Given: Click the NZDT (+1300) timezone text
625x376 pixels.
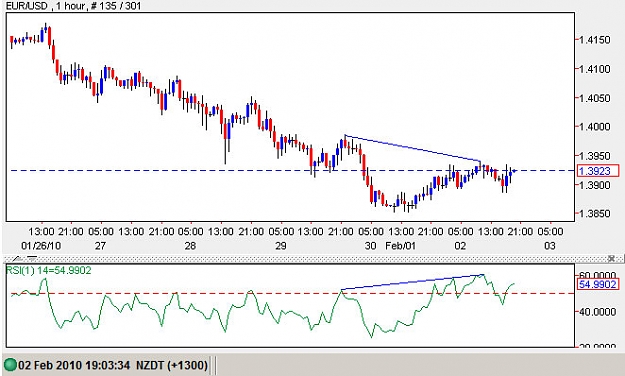Looking at the screenshot, I should tap(172, 365).
